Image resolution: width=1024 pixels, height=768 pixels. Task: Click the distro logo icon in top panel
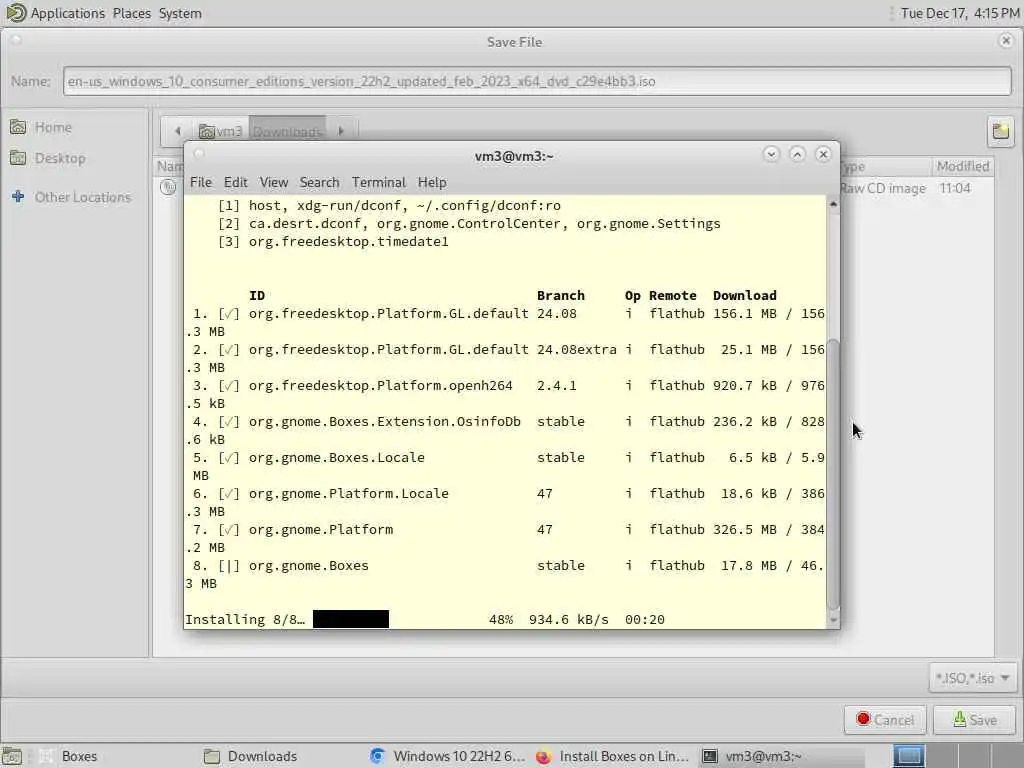click(x=16, y=13)
